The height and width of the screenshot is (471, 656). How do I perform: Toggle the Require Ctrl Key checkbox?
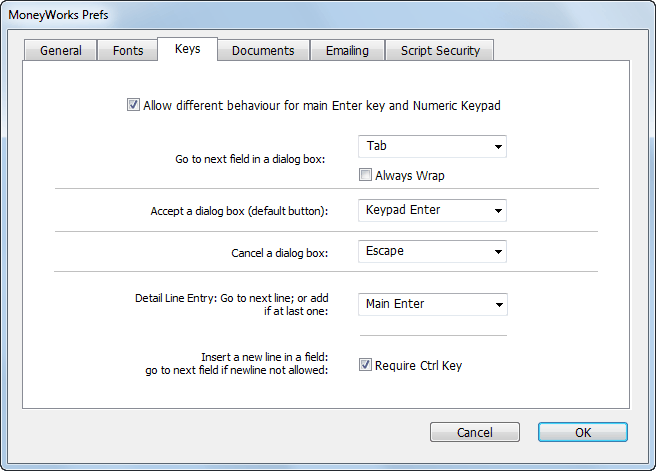tap(365, 365)
